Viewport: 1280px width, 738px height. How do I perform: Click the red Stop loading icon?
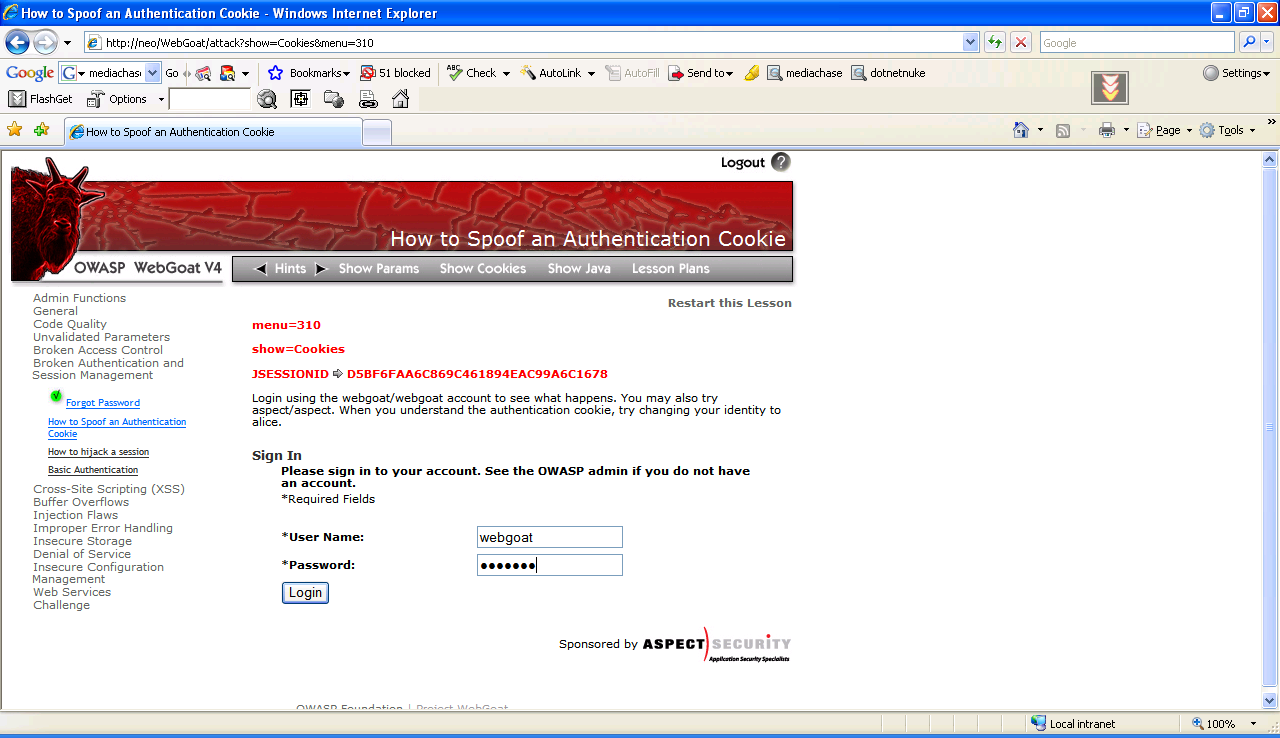click(x=1020, y=42)
